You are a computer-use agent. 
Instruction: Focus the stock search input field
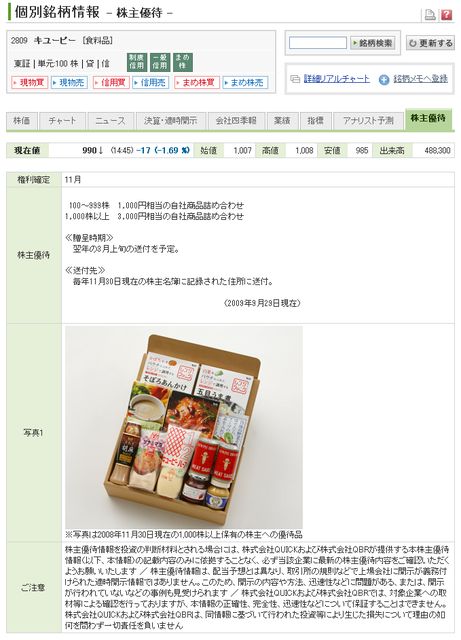pos(318,43)
